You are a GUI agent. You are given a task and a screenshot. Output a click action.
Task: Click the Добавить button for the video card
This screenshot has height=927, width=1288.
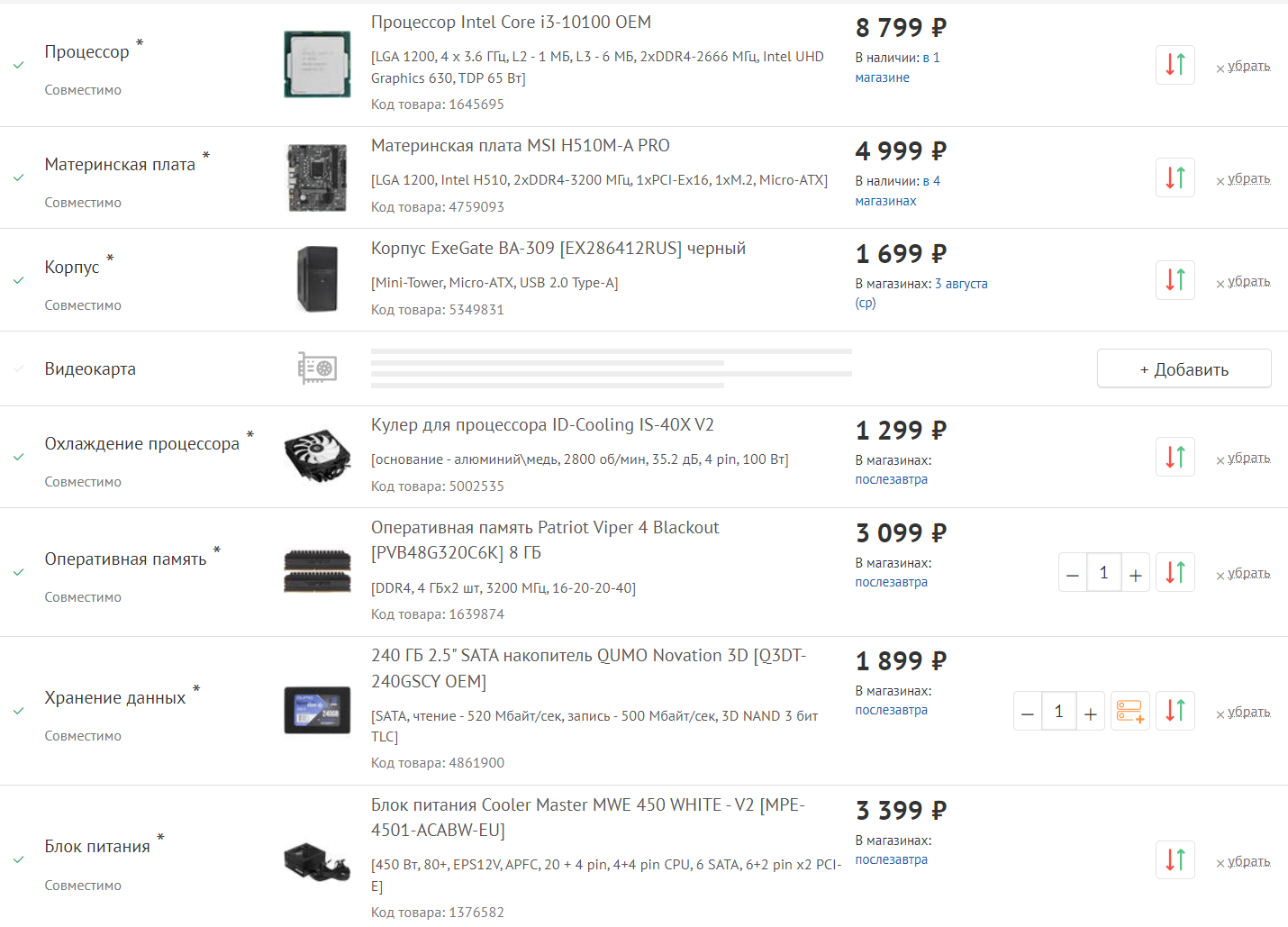1184,368
